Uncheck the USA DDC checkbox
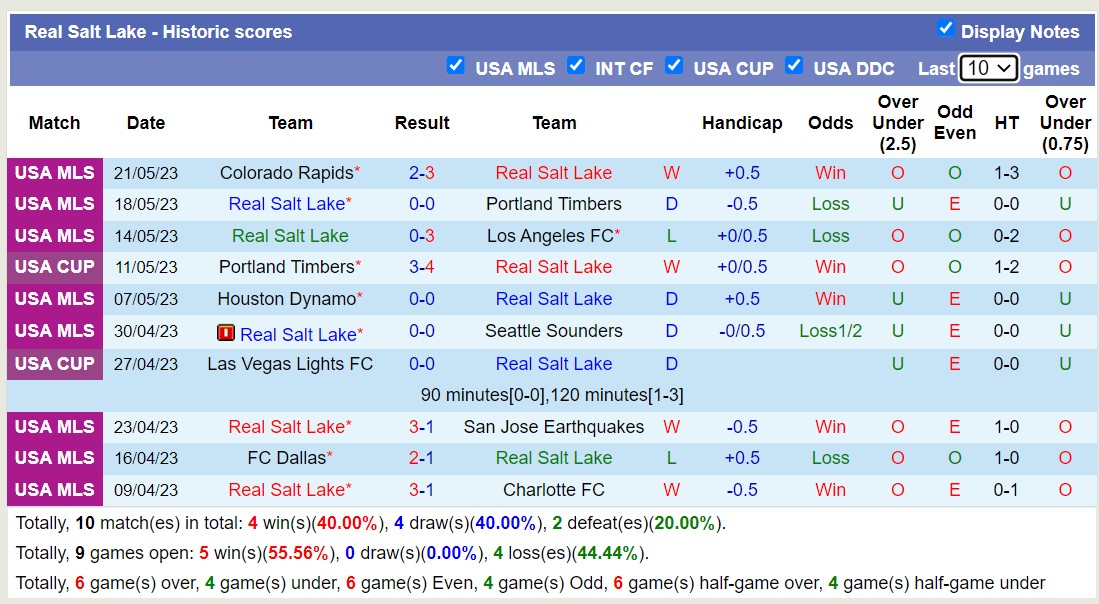Image resolution: width=1099 pixels, height=604 pixels. click(794, 65)
